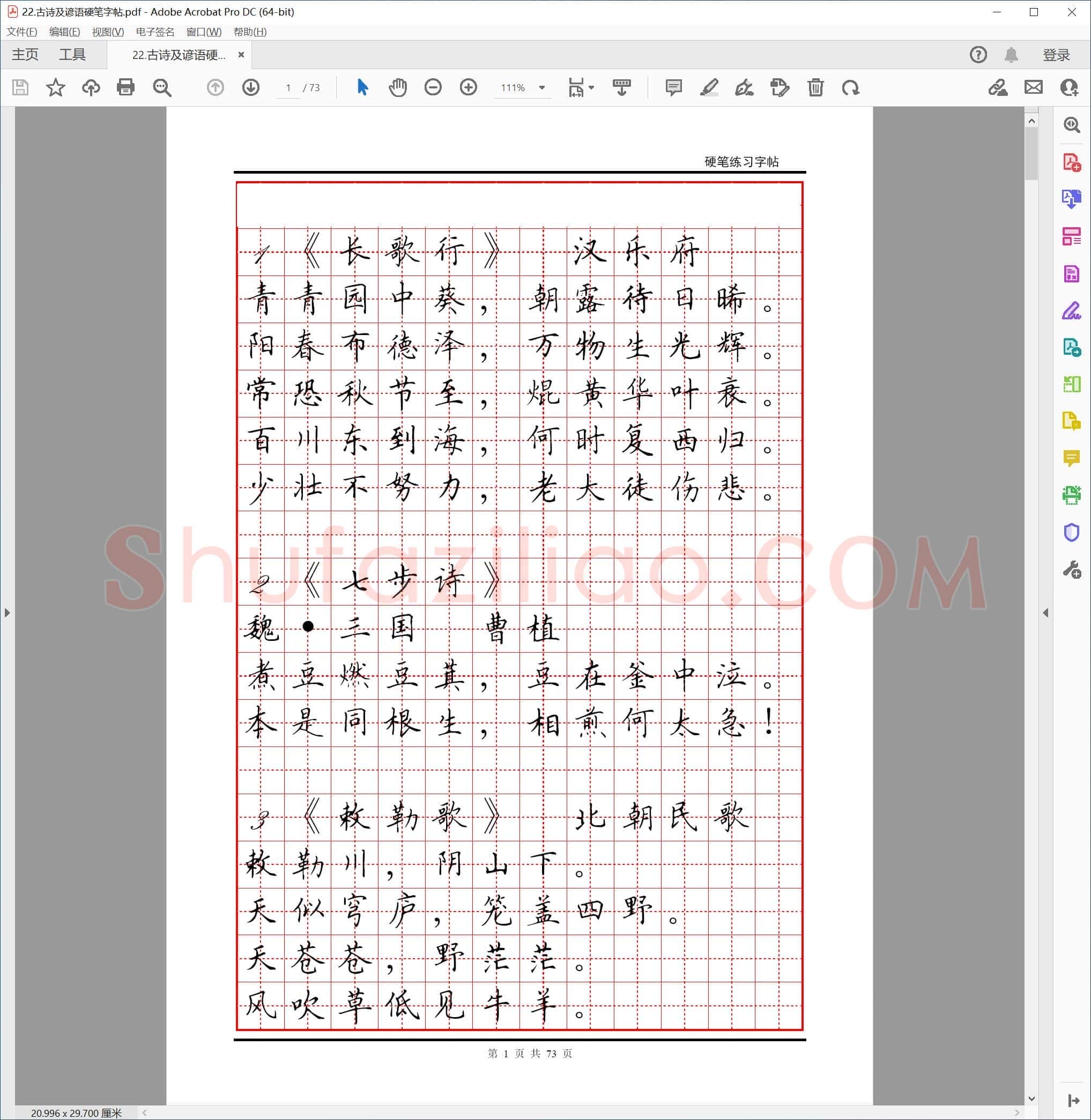Open notifications bell

point(1011,55)
